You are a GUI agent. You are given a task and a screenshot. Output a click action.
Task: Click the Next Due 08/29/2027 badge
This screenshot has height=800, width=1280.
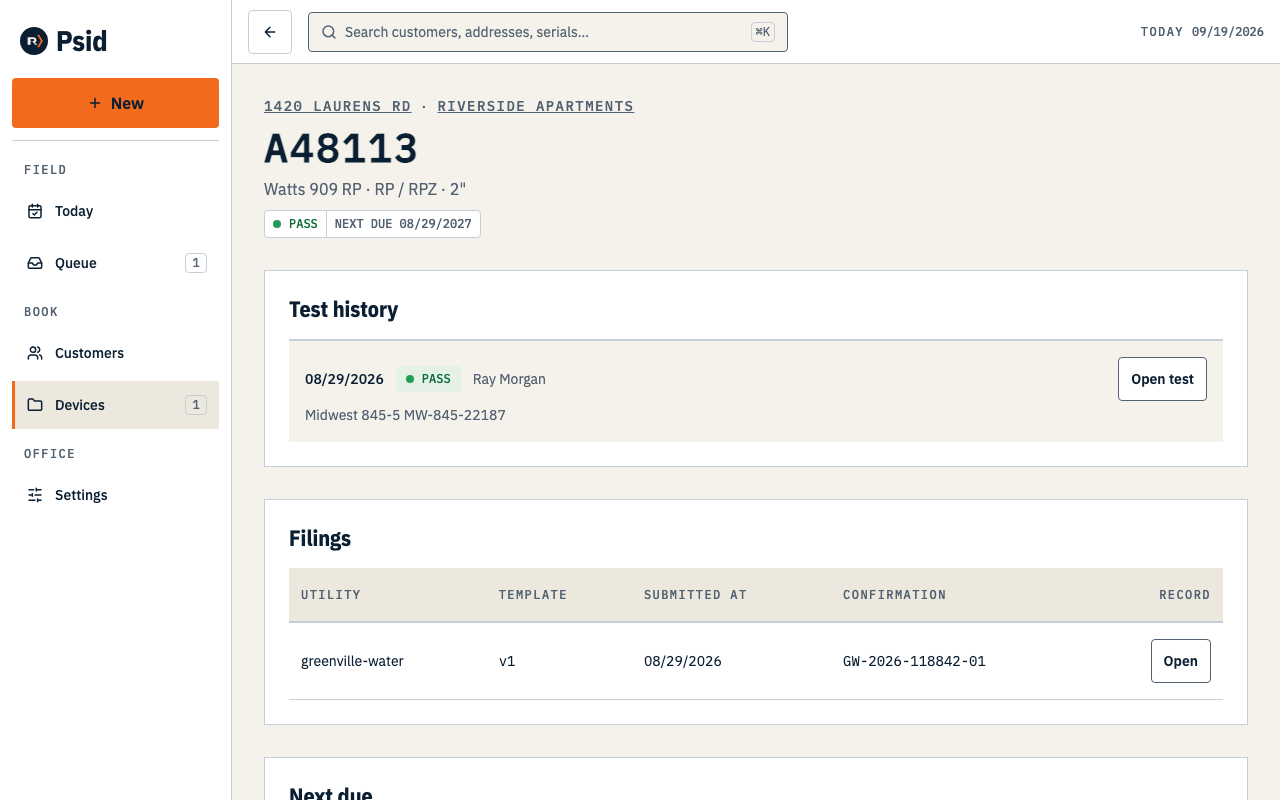click(x=403, y=224)
